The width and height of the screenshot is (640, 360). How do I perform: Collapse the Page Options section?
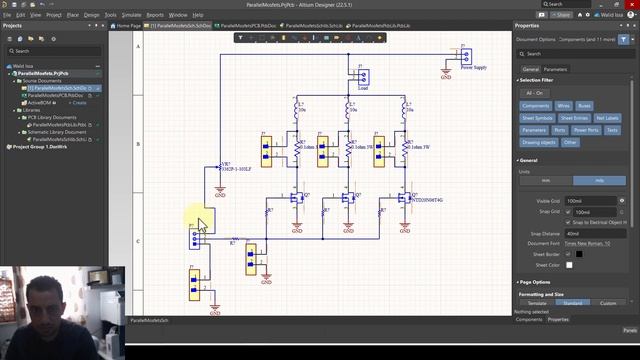coord(518,282)
